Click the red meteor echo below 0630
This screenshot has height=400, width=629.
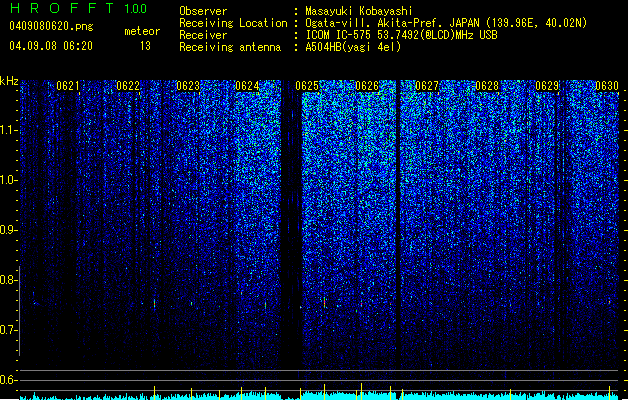coord(609,301)
